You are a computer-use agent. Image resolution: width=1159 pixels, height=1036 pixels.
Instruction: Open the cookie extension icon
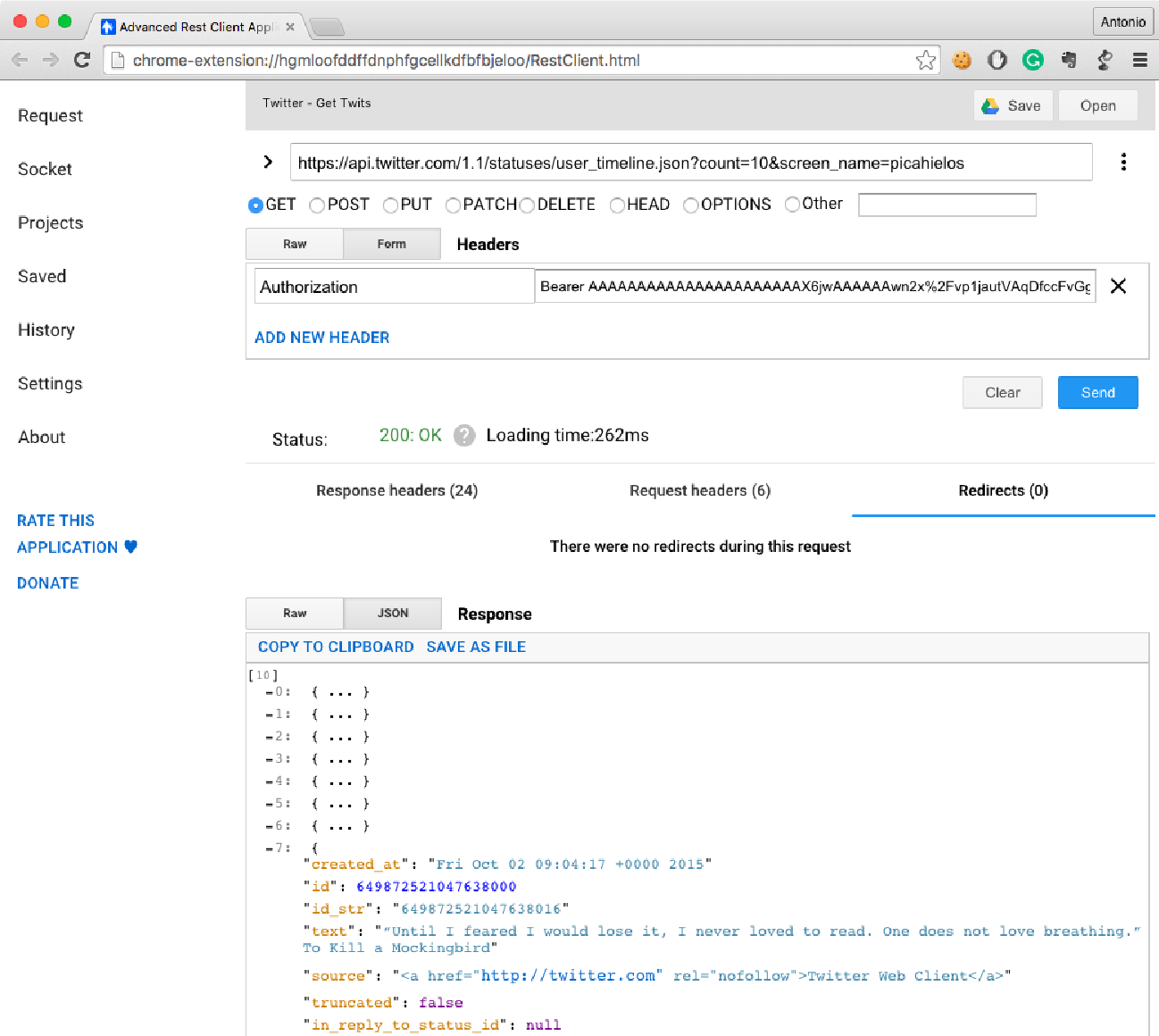click(962, 60)
